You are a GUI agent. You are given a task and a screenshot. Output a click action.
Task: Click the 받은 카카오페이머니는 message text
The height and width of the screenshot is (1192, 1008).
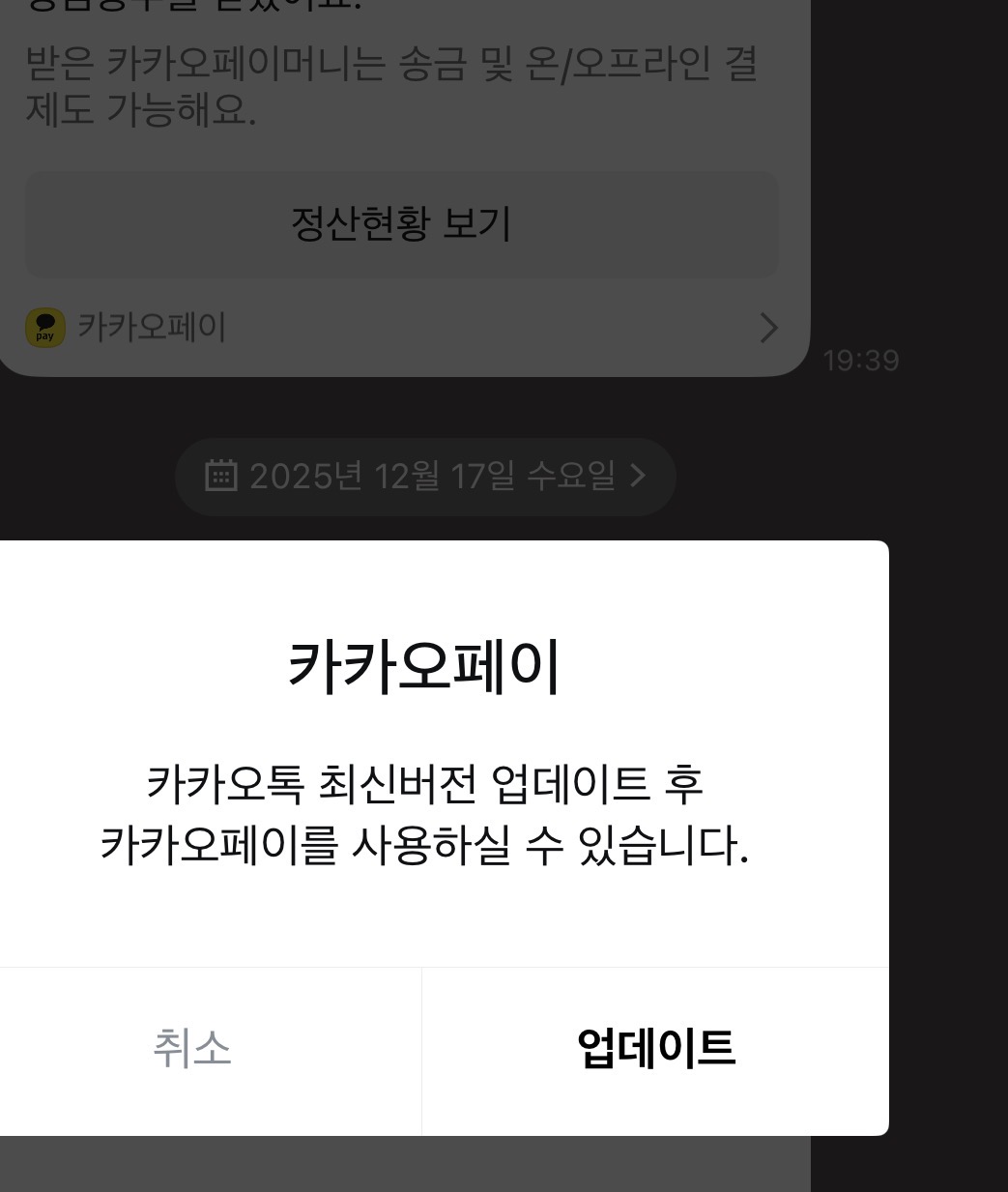(x=390, y=64)
